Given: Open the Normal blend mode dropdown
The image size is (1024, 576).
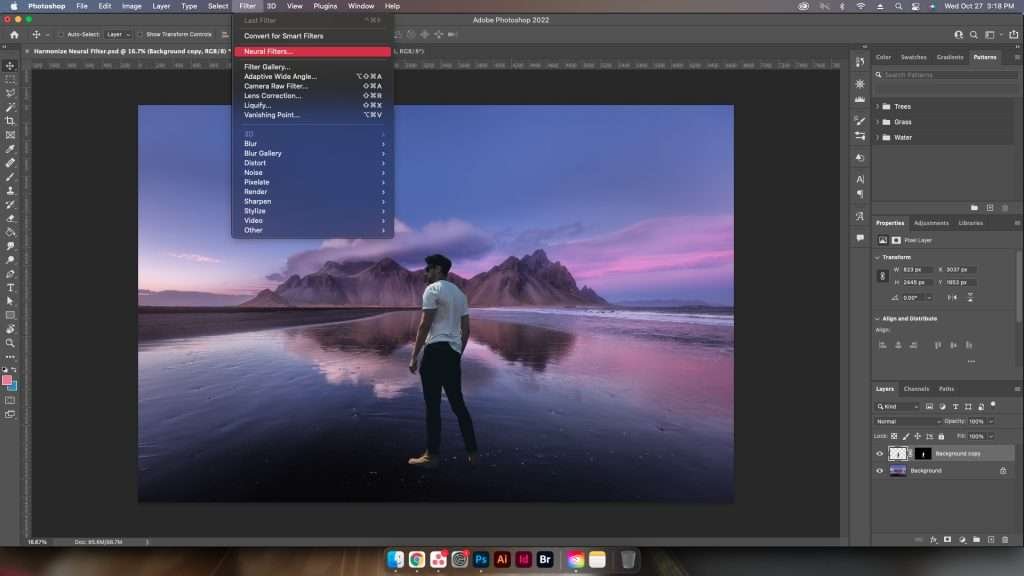Looking at the screenshot, I should tap(906, 421).
